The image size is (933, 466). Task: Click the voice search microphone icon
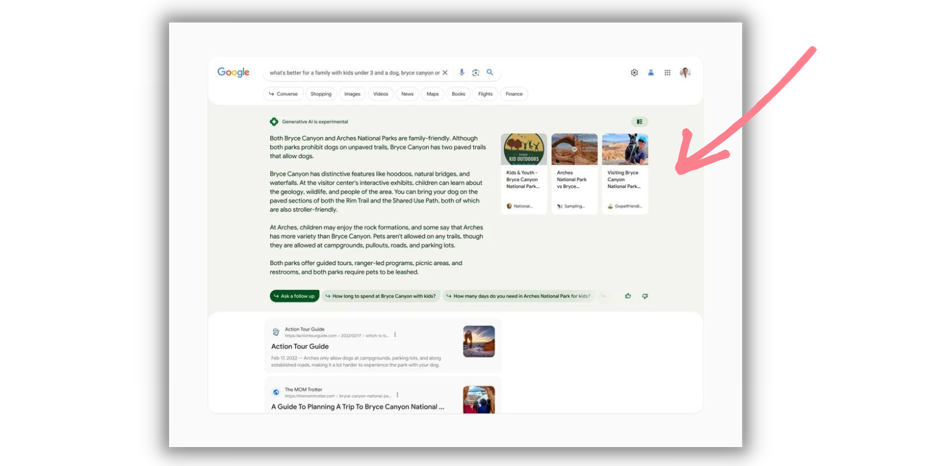[461, 73]
